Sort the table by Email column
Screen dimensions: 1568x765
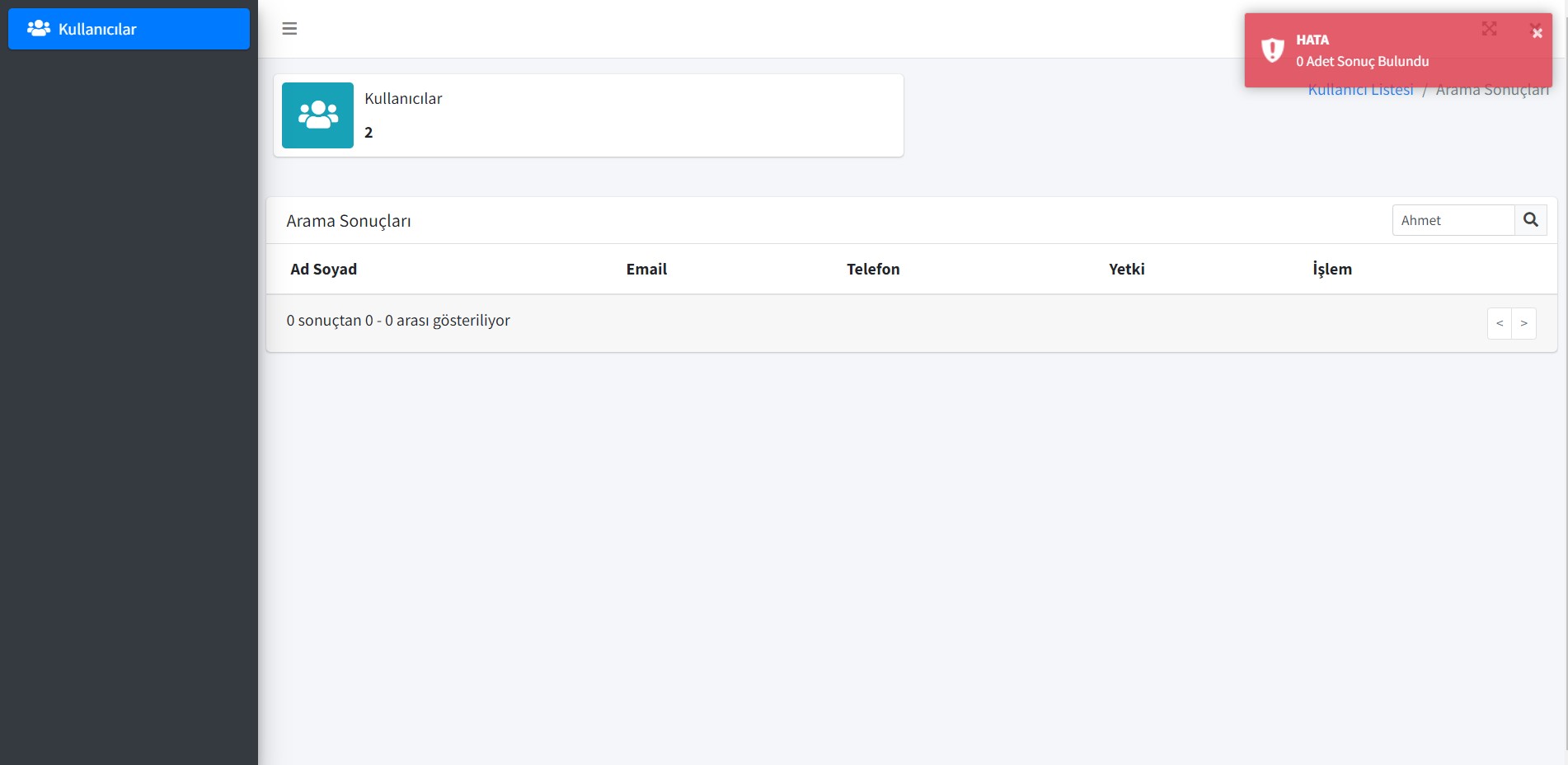click(x=646, y=269)
